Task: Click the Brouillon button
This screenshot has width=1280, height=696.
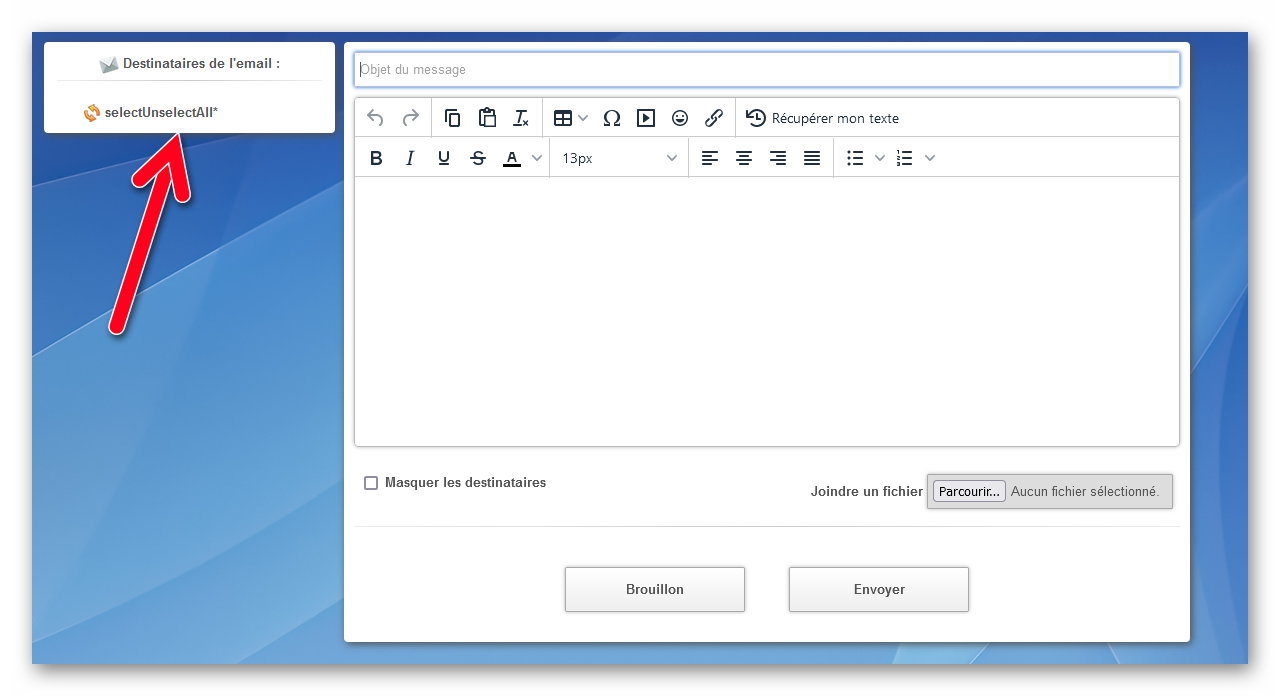Action: pyautogui.click(x=654, y=589)
